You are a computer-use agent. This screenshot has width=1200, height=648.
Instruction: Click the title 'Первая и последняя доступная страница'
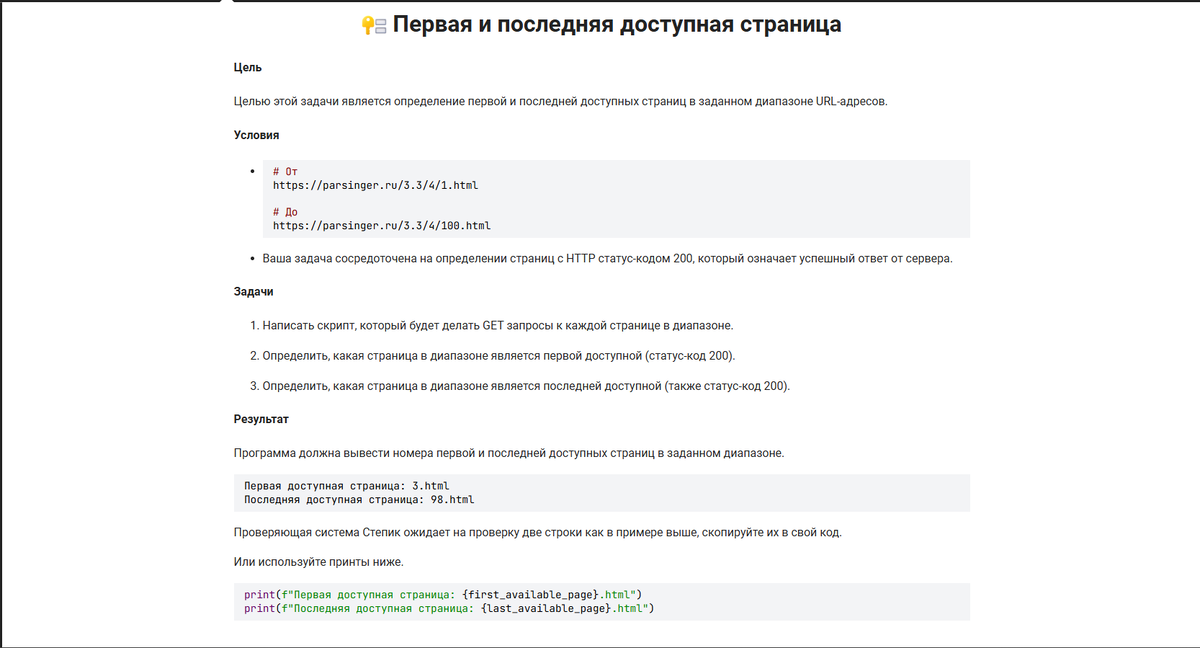pos(617,25)
